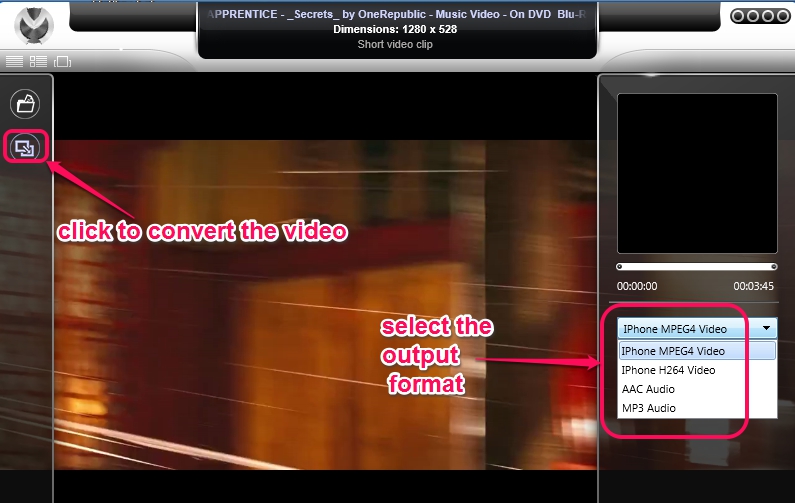Switch to plain list view icon

pyautogui.click(x=14, y=61)
